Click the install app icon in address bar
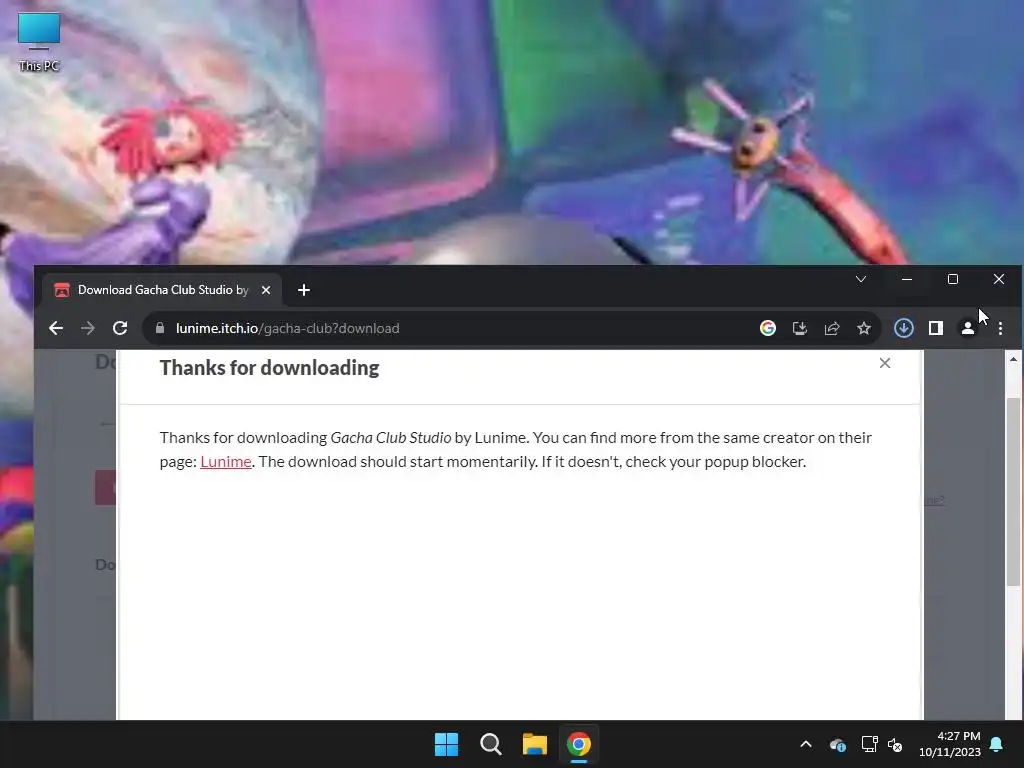The width and height of the screenshot is (1024, 768). tap(800, 328)
